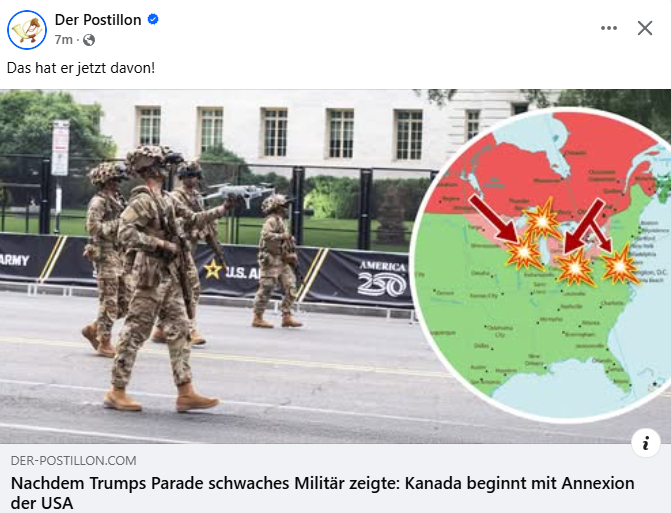Close the post with the X
This screenshot has width=671, height=513.
pyautogui.click(x=644, y=28)
